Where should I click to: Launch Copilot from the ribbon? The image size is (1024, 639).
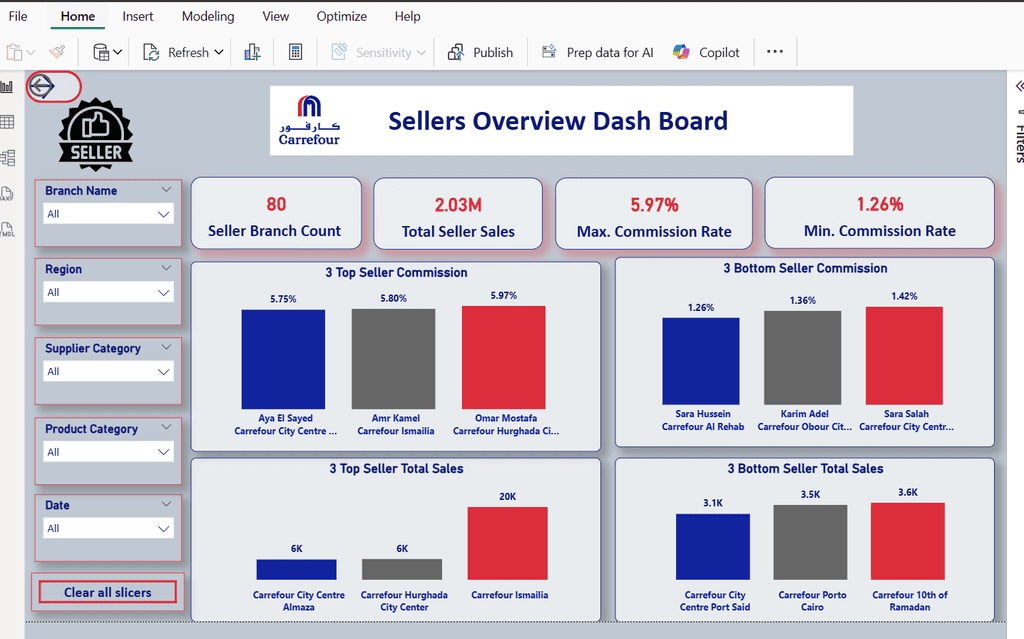point(707,52)
